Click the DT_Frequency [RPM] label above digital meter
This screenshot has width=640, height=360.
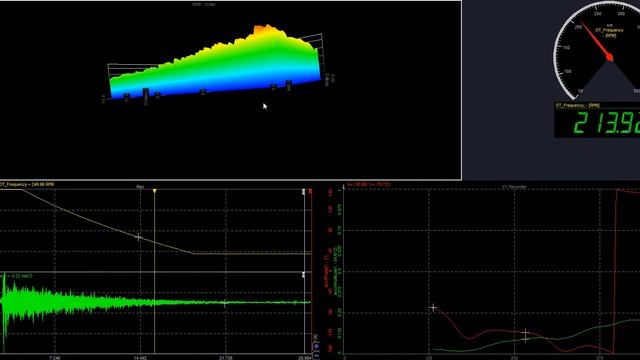click(578, 105)
